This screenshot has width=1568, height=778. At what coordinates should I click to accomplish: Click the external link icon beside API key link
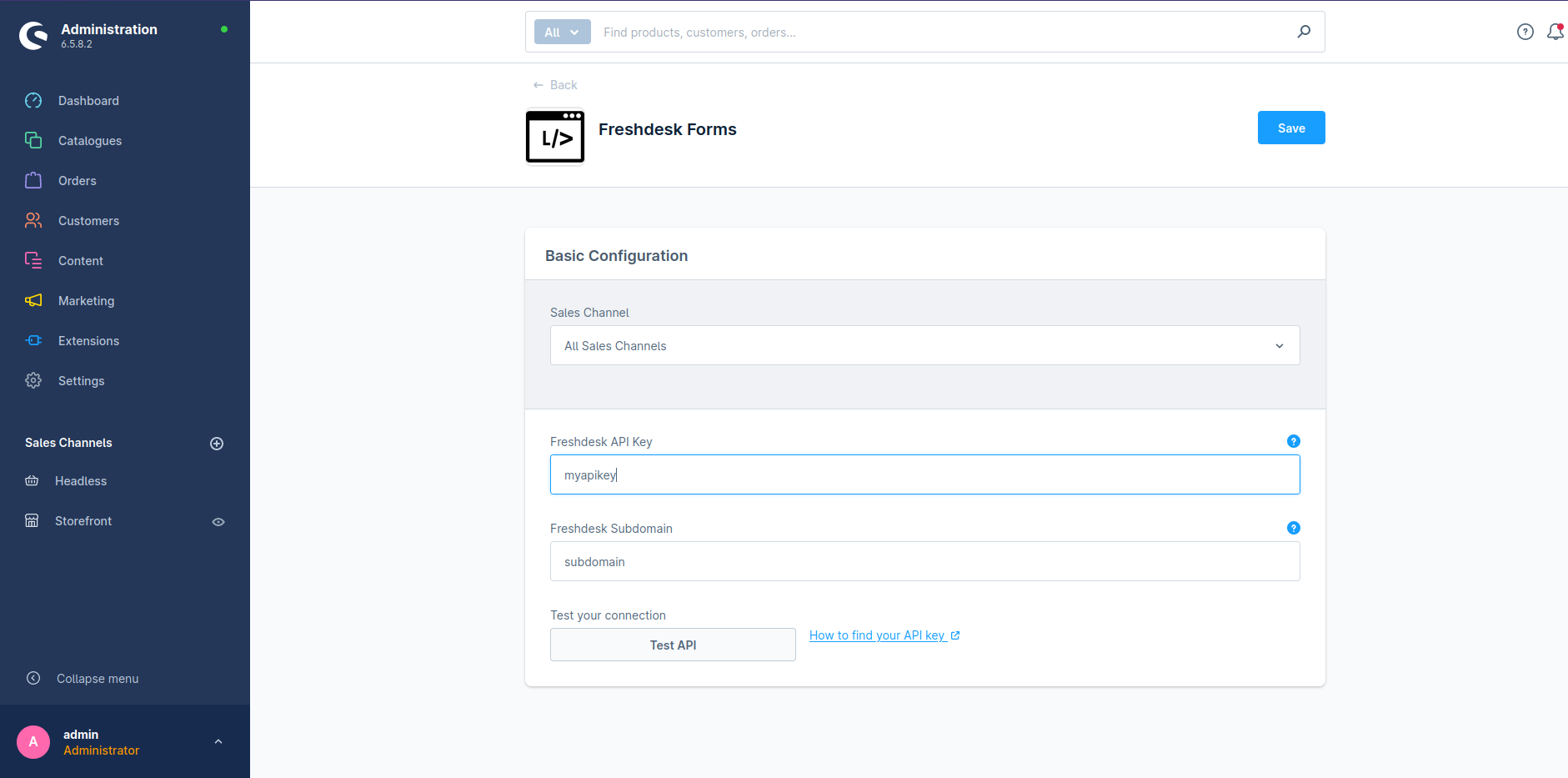pos(955,635)
